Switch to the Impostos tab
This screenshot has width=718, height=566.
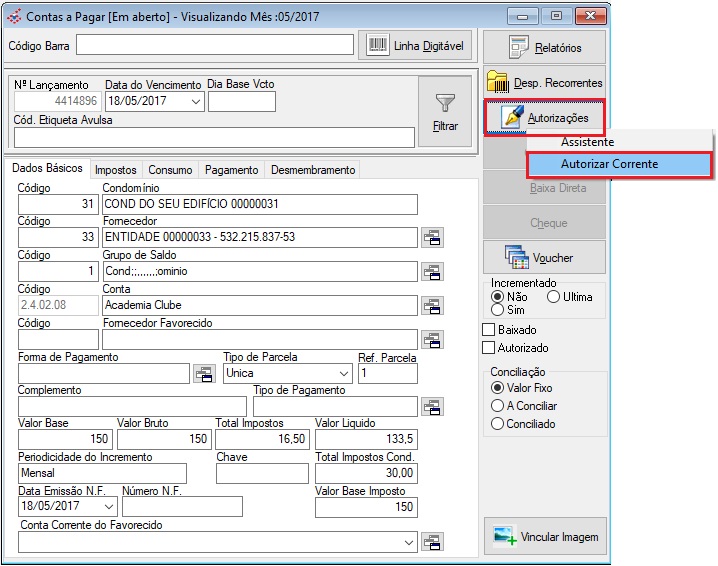116,170
